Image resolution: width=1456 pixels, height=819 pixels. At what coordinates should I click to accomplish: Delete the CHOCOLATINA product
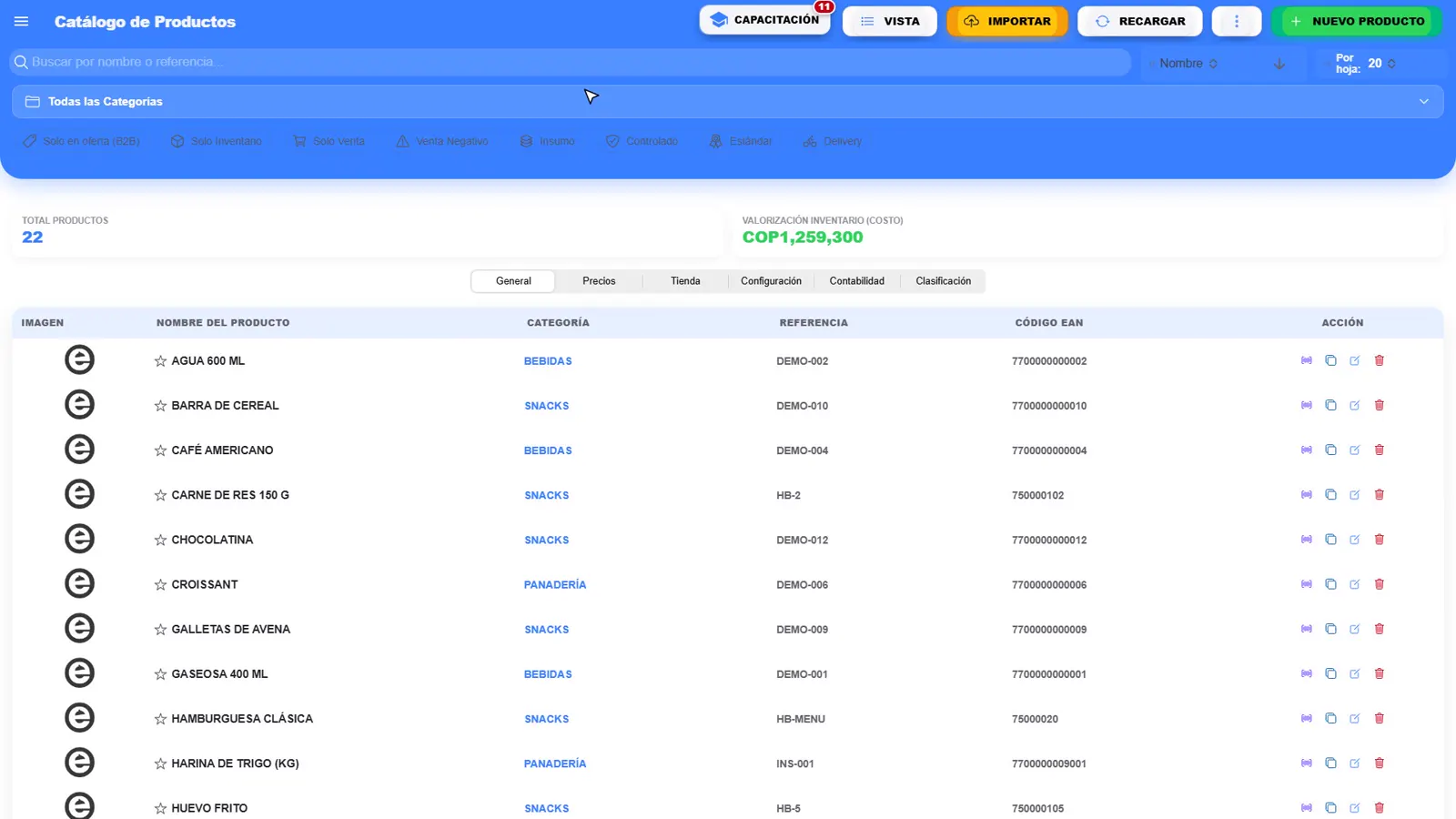click(1379, 540)
